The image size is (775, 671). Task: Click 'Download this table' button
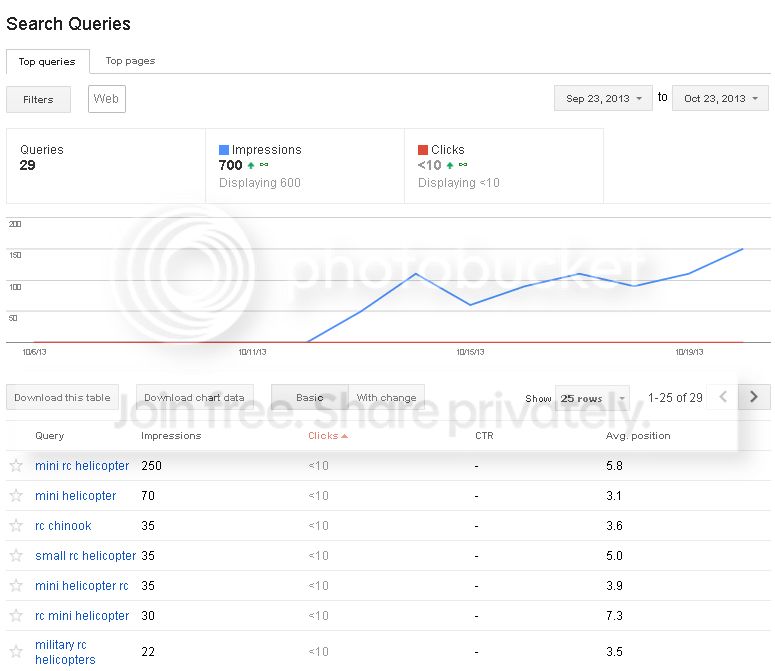click(x=62, y=397)
